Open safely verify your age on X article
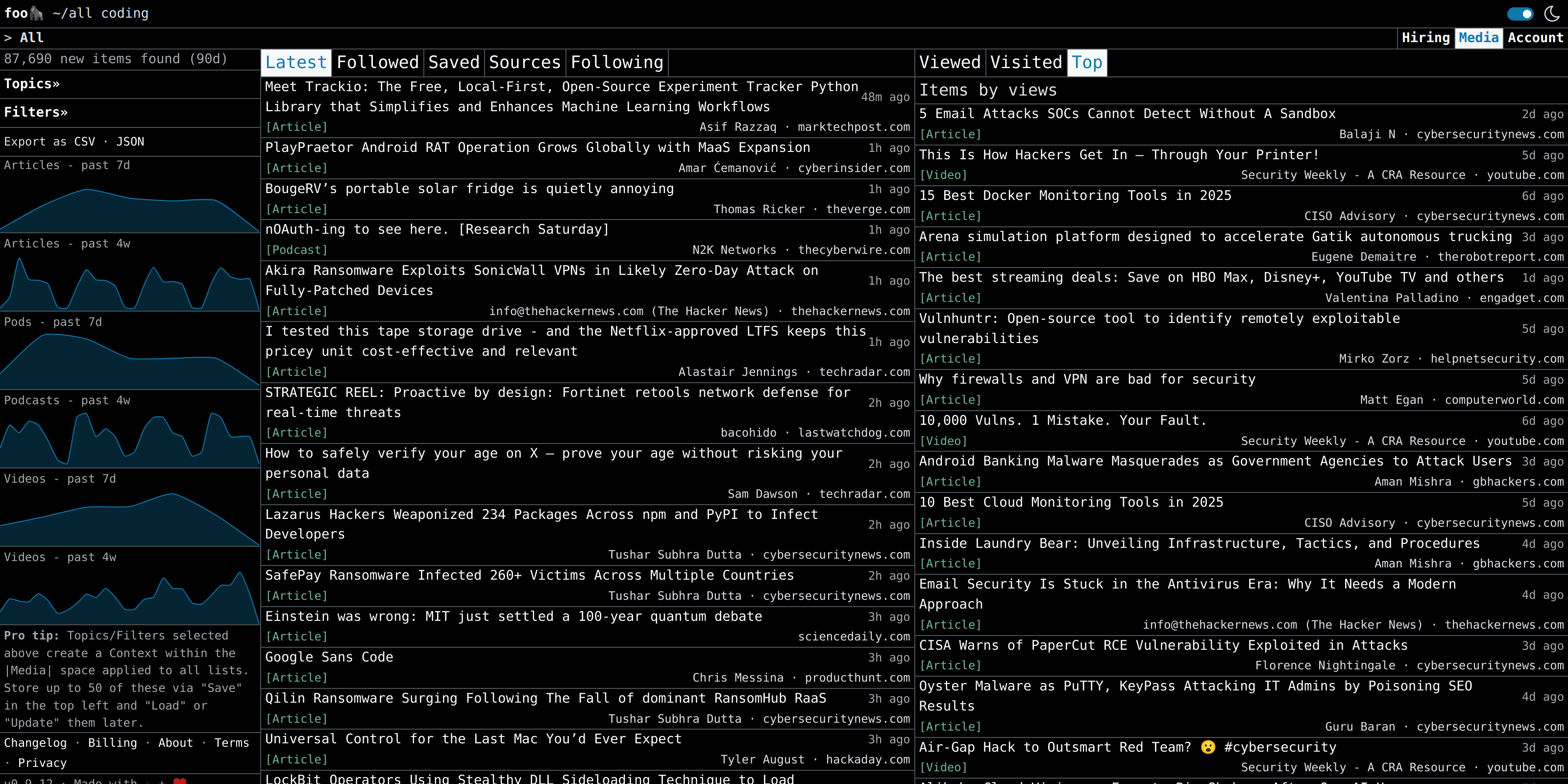Viewport: 1568px width, 784px height. click(x=554, y=463)
